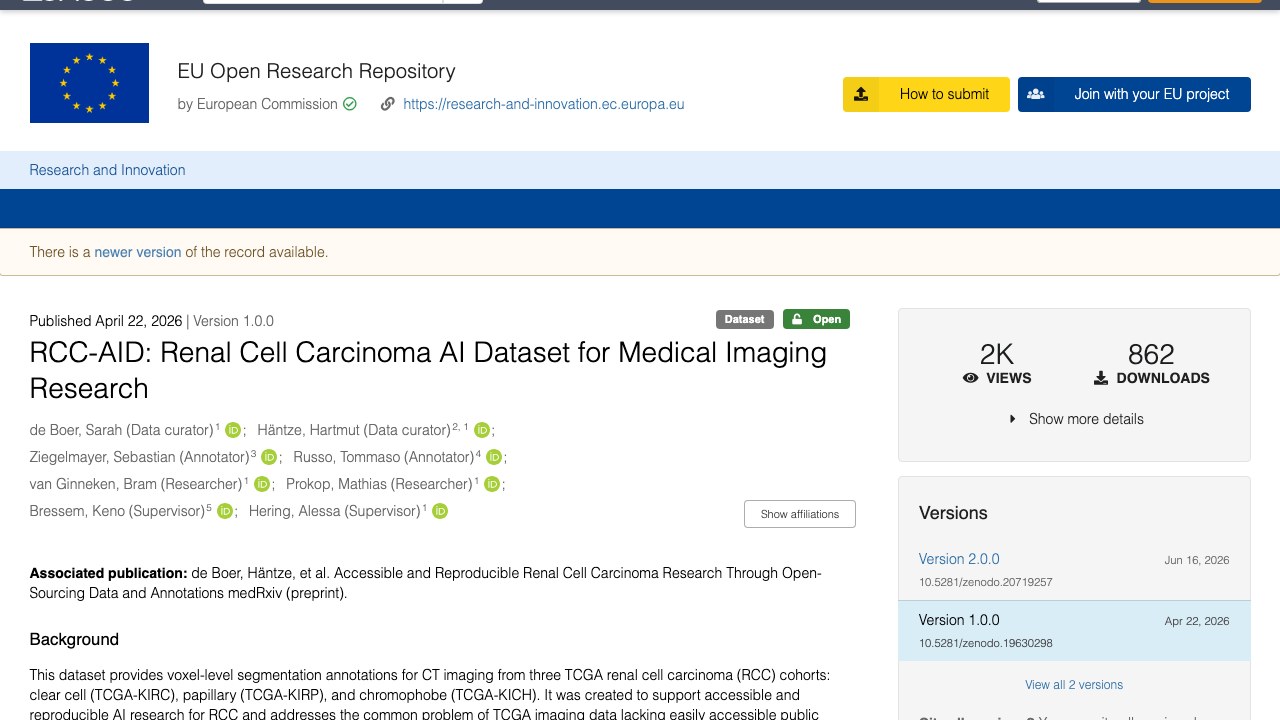1280x720 pixels.
Task: Open ORCID icon for de Boer, Sarah
Action: coord(233,430)
